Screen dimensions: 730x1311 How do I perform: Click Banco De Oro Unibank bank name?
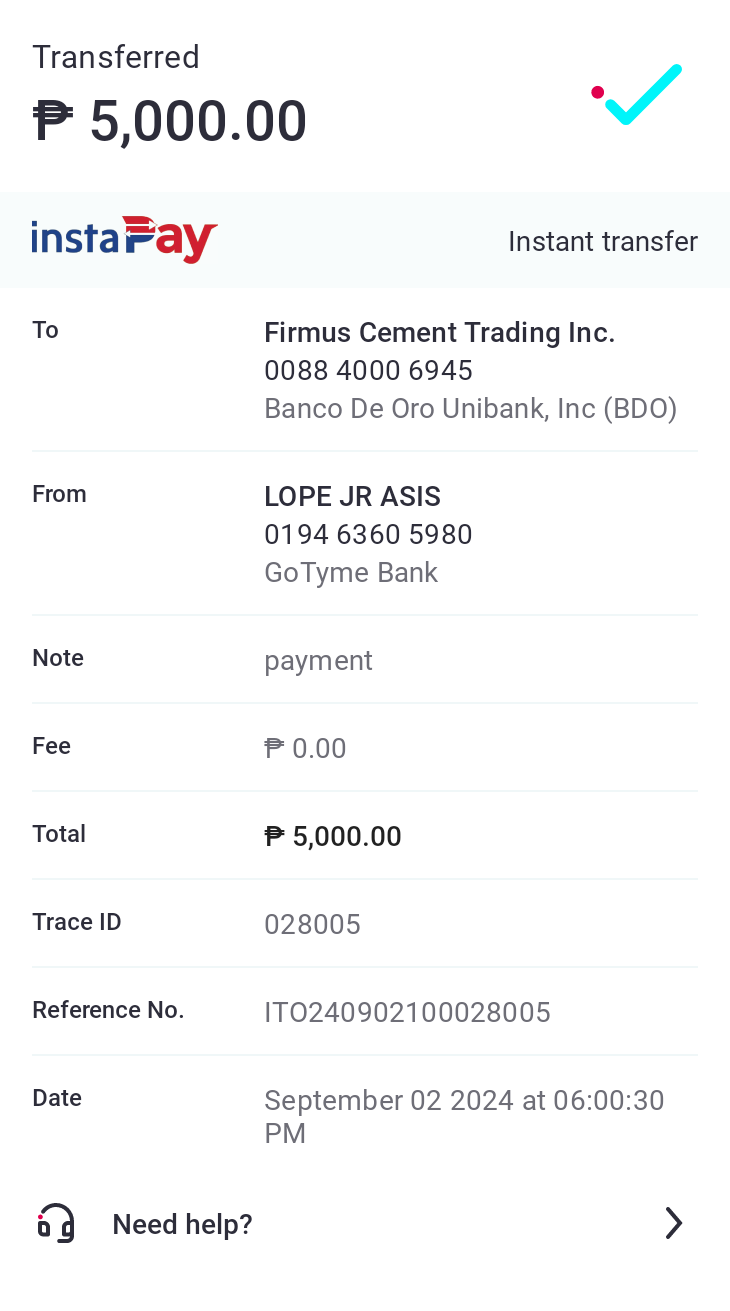[470, 409]
